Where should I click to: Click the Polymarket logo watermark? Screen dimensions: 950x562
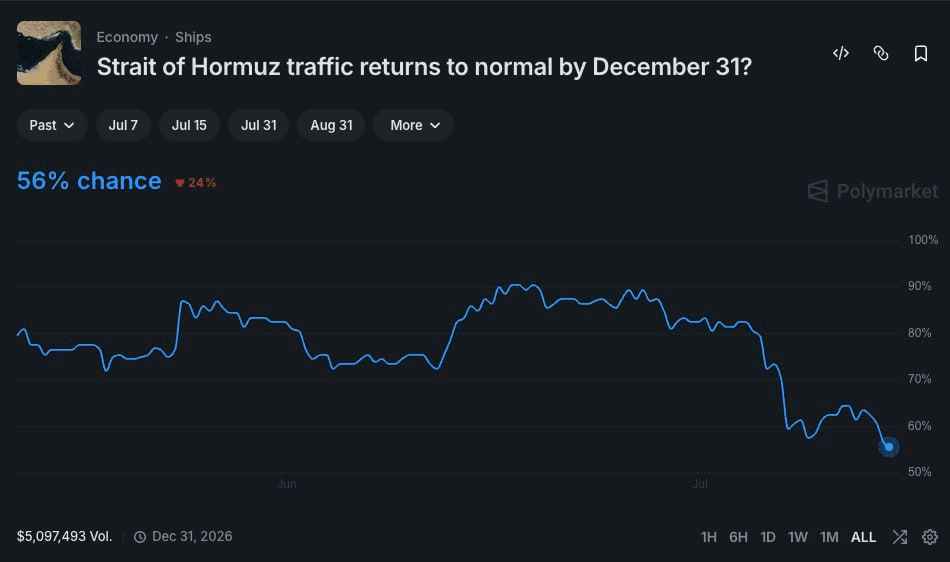tap(873, 191)
